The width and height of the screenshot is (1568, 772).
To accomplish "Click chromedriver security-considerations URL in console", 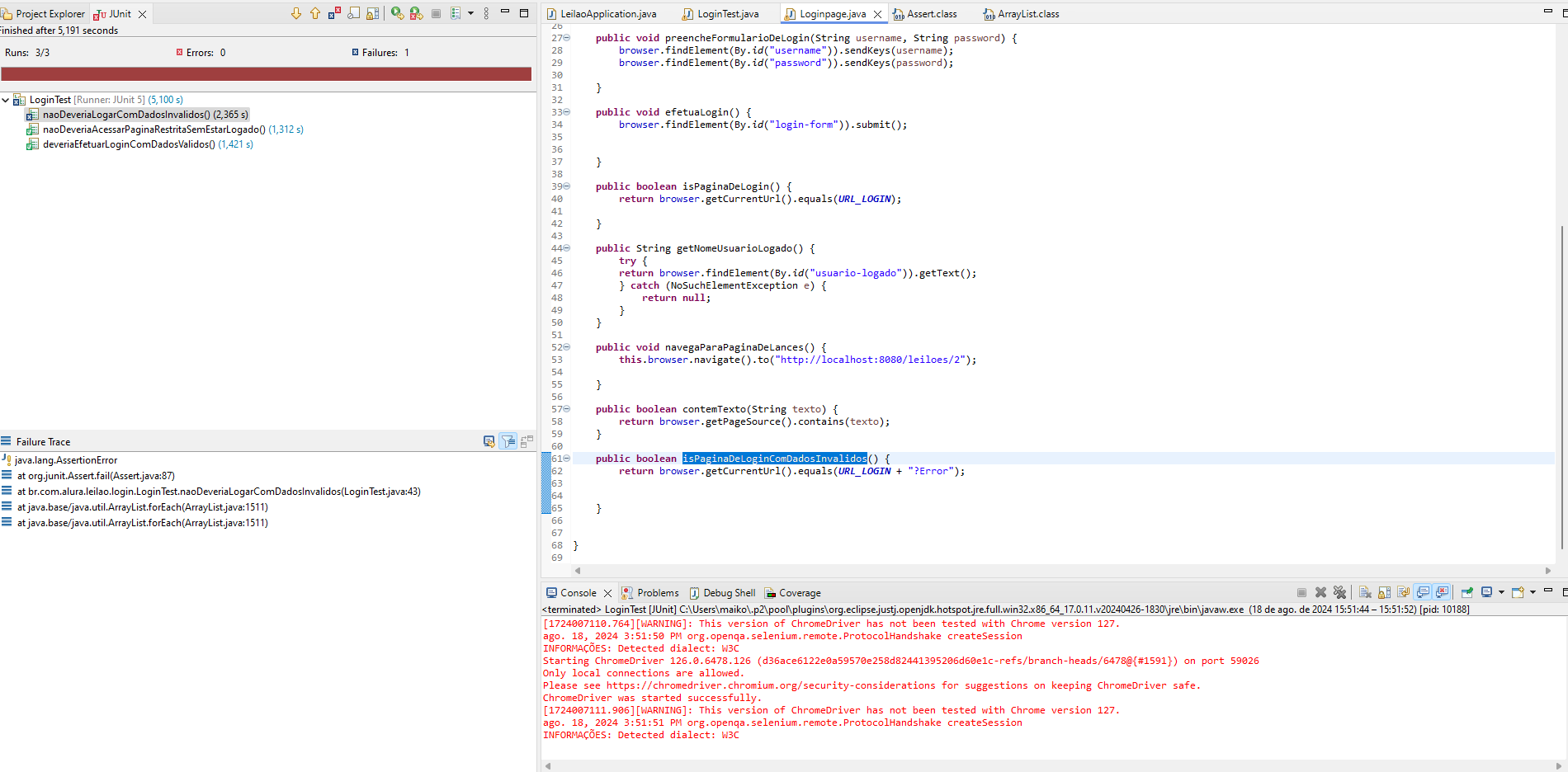I will (771, 685).
